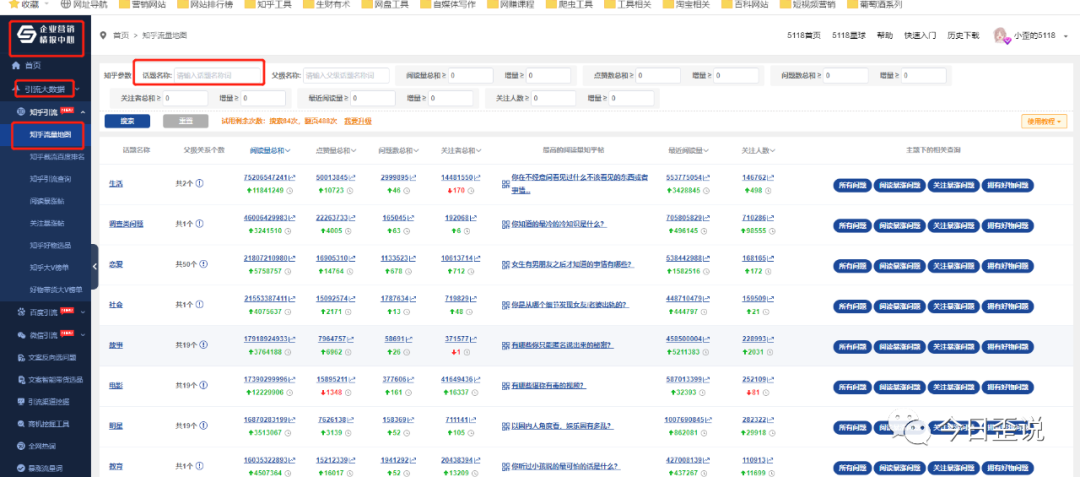Click the gray 重置 button

pyautogui.click(x=186, y=121)
